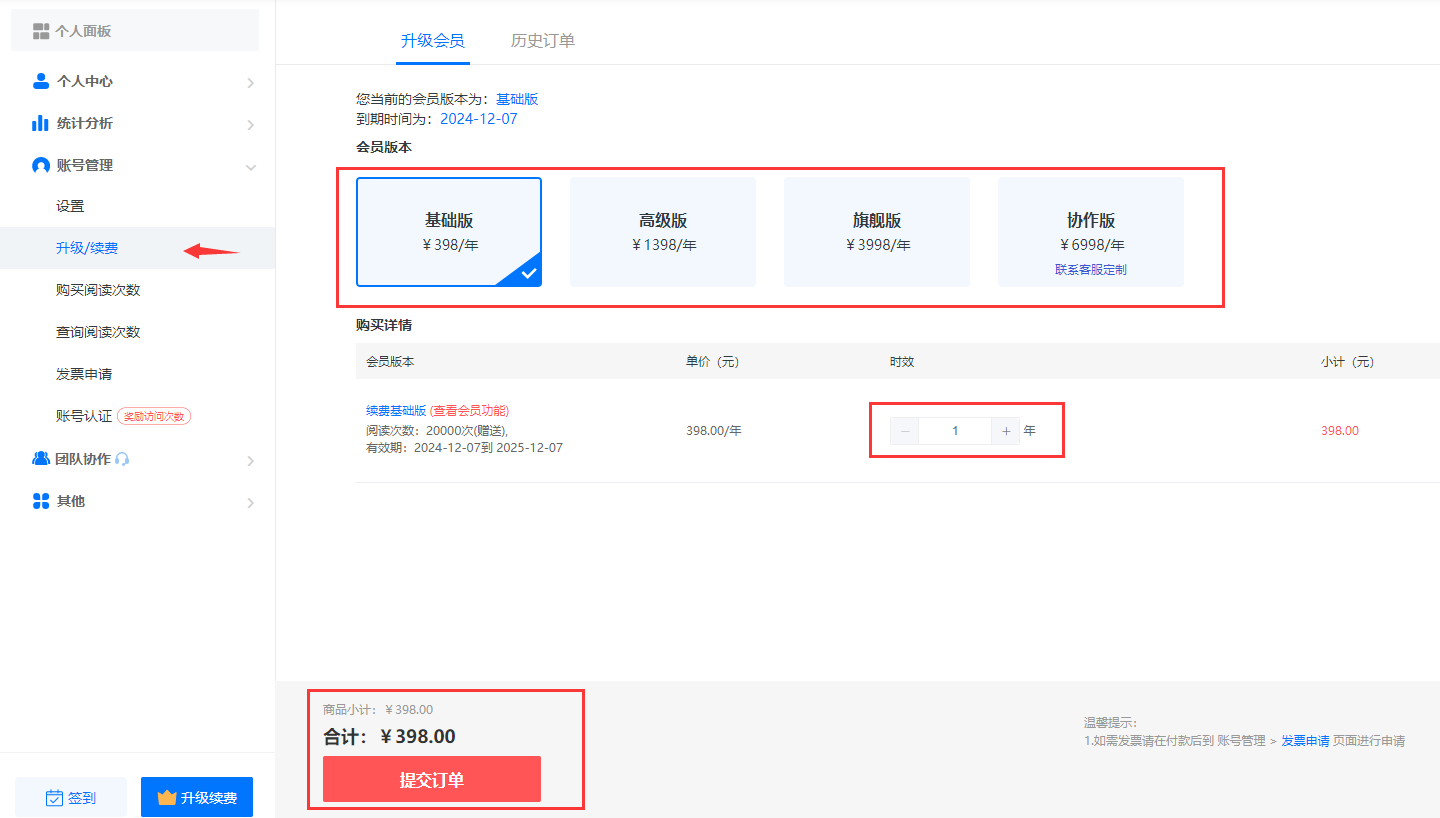
Task: Select the 旗舰版 ¥3998/年 plan
Action: tap(876, 232)
